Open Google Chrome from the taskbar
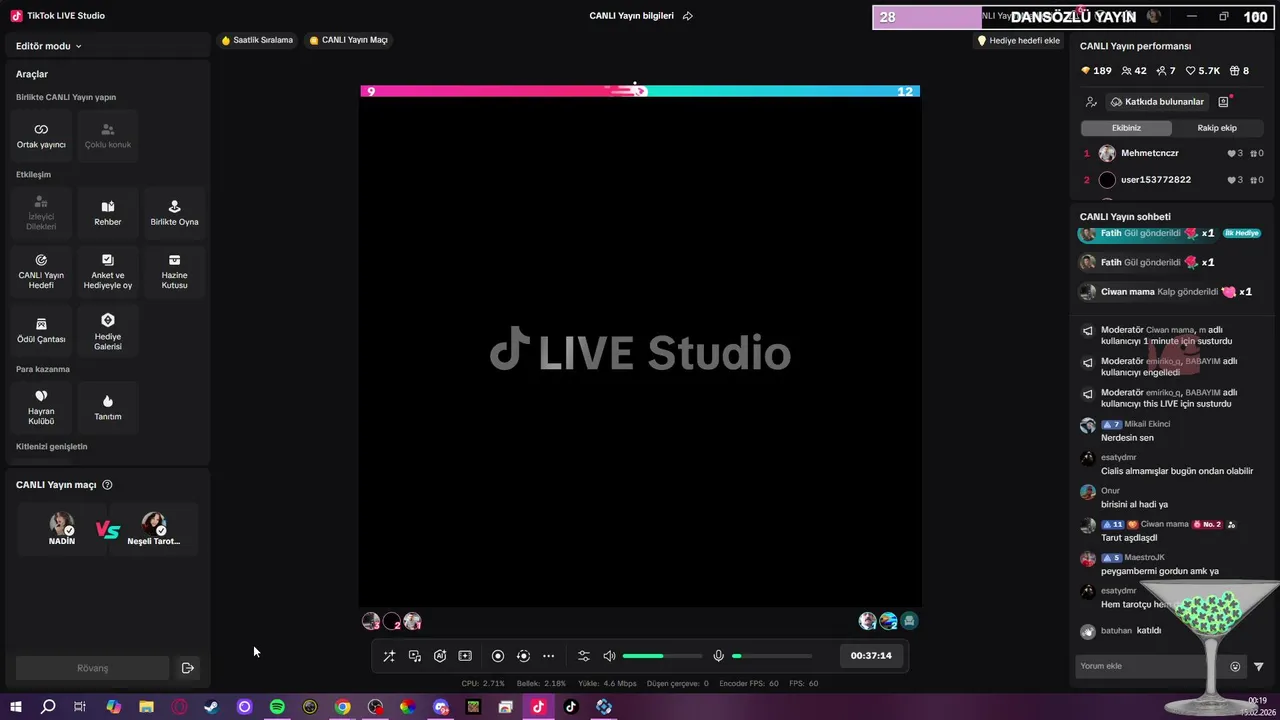This screenshot has width=1280, height=720. [x=342, y=707]
